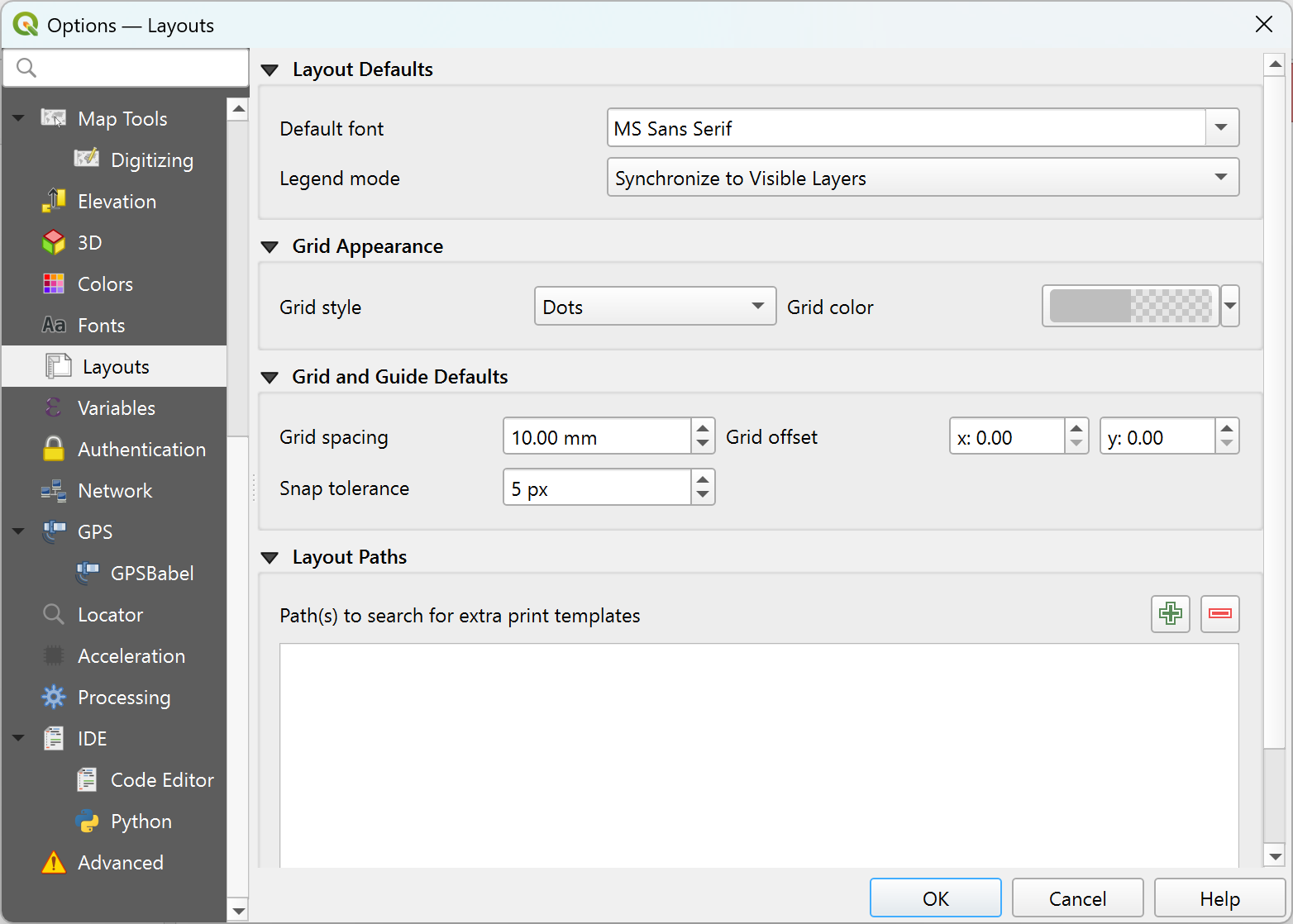
Task: Click OK to apply options
Action: 936,898
